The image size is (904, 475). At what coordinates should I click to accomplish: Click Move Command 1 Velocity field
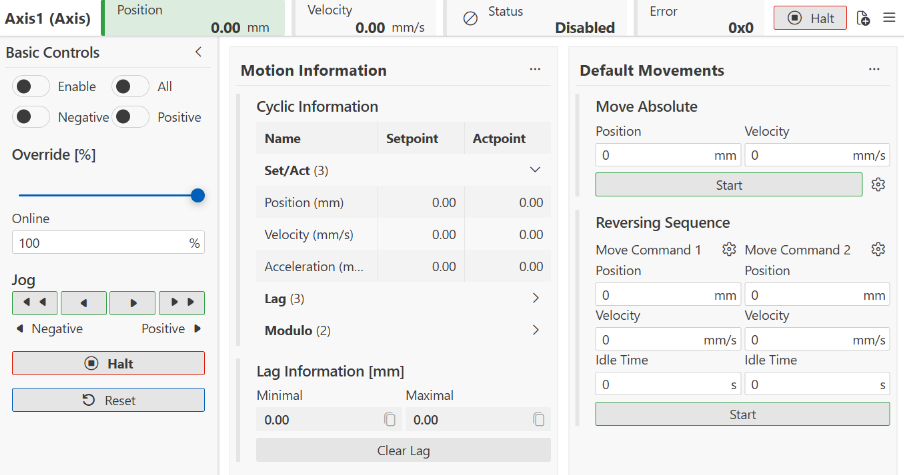669,340
